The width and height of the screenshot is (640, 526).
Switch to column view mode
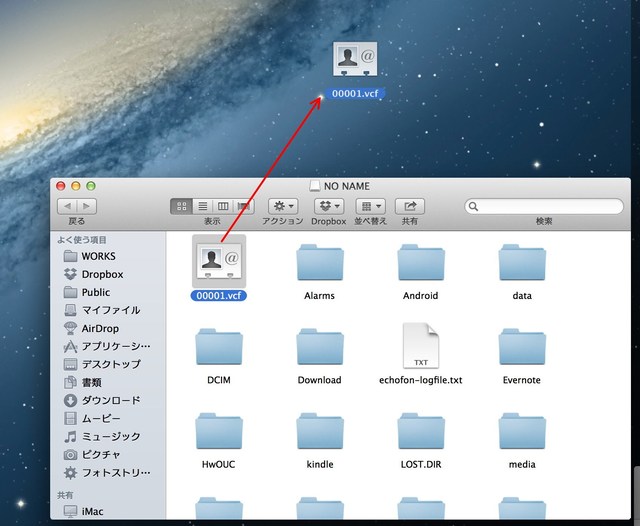click(x=222, y=206)
